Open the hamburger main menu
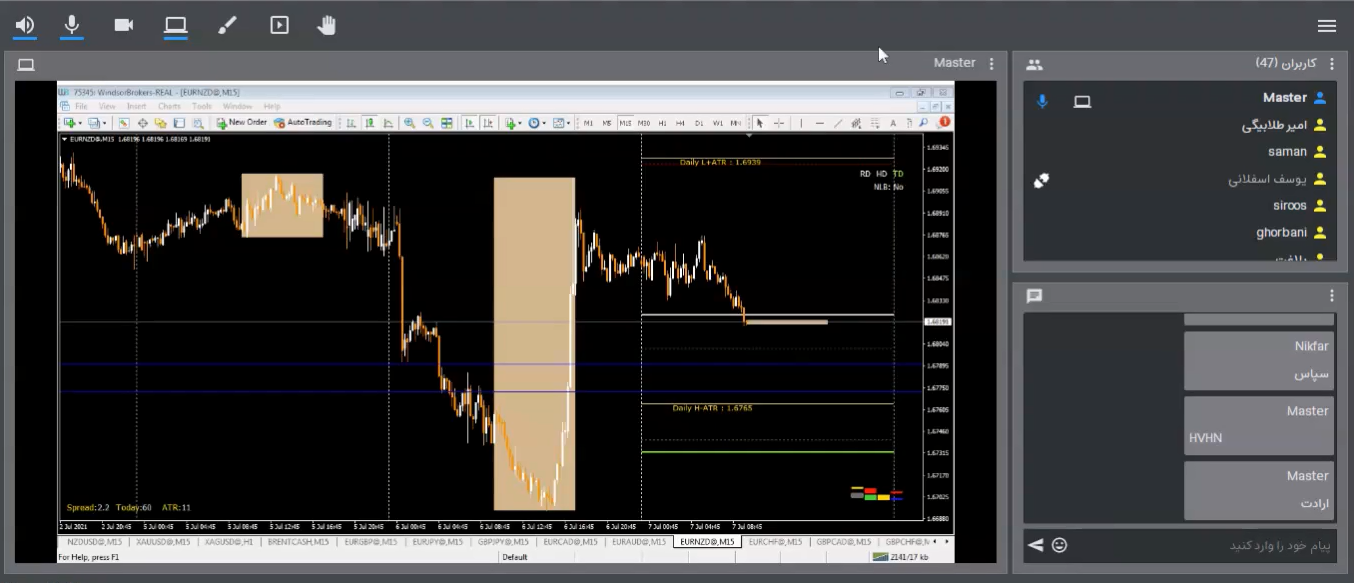The height and width of the screenshot is (583, 1354). pyautogui.click(x=1326, y=26)
